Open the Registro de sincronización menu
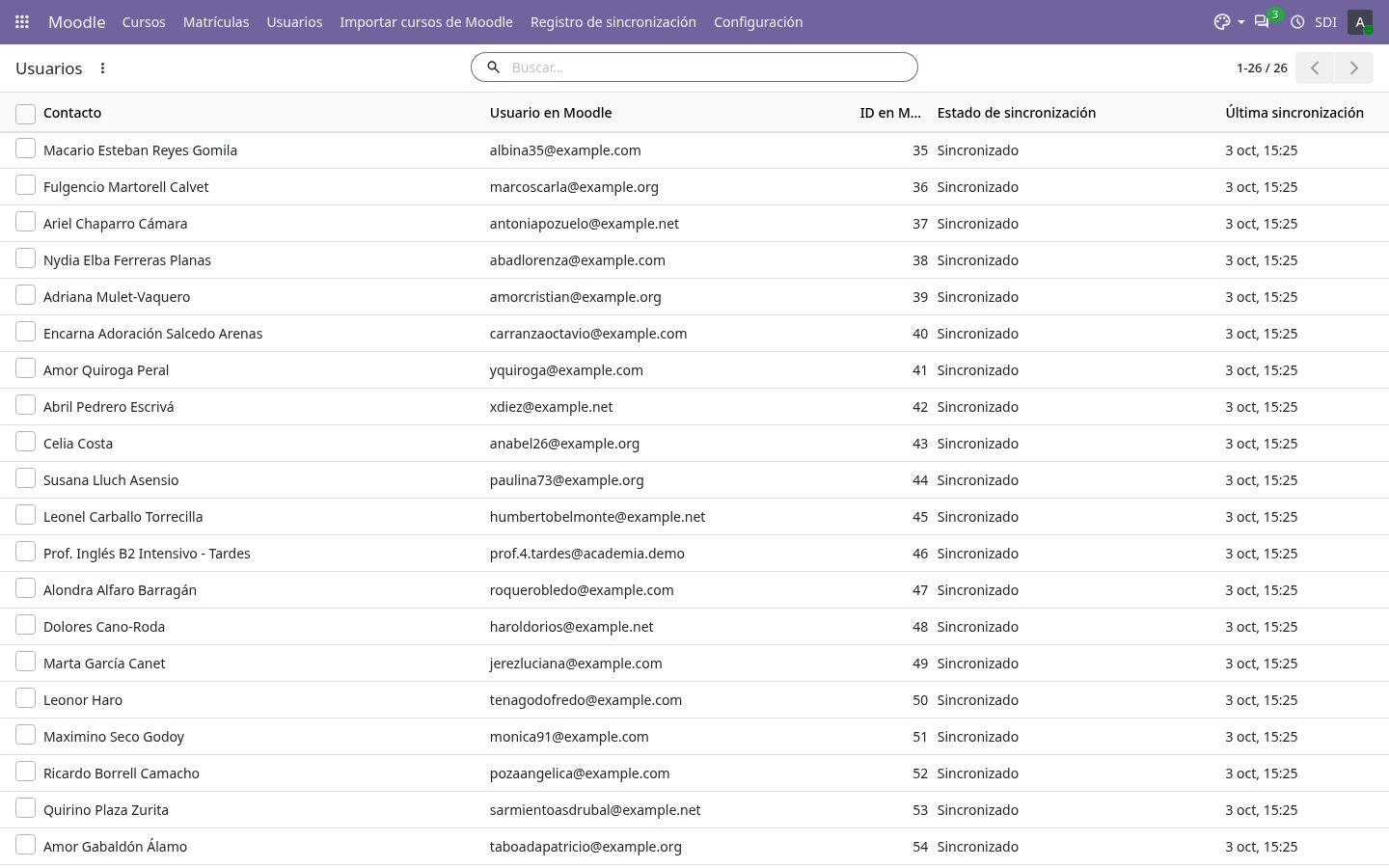The image size is (1389, 868). [x=613, y=21]
